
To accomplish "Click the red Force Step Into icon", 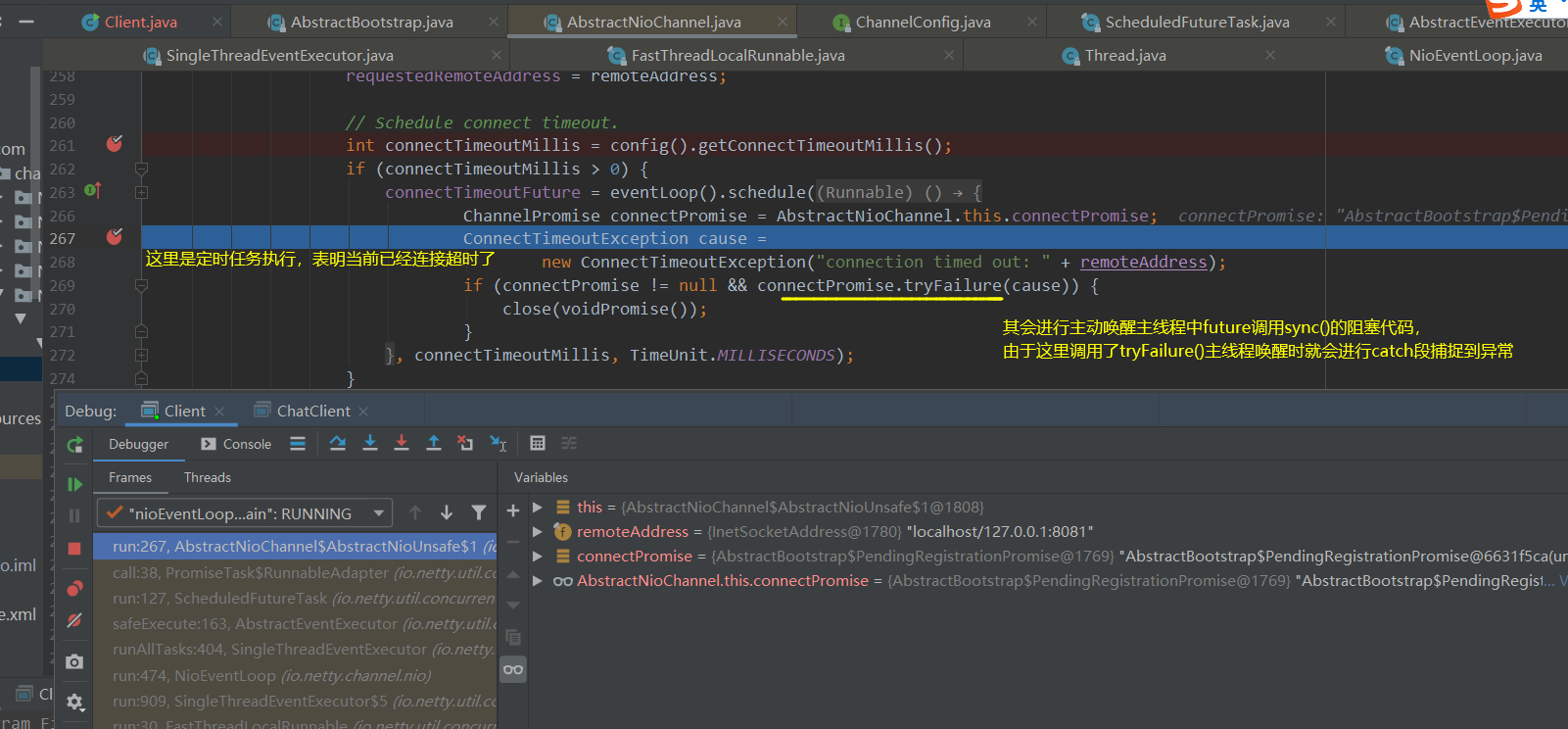I will click(402, 444).
